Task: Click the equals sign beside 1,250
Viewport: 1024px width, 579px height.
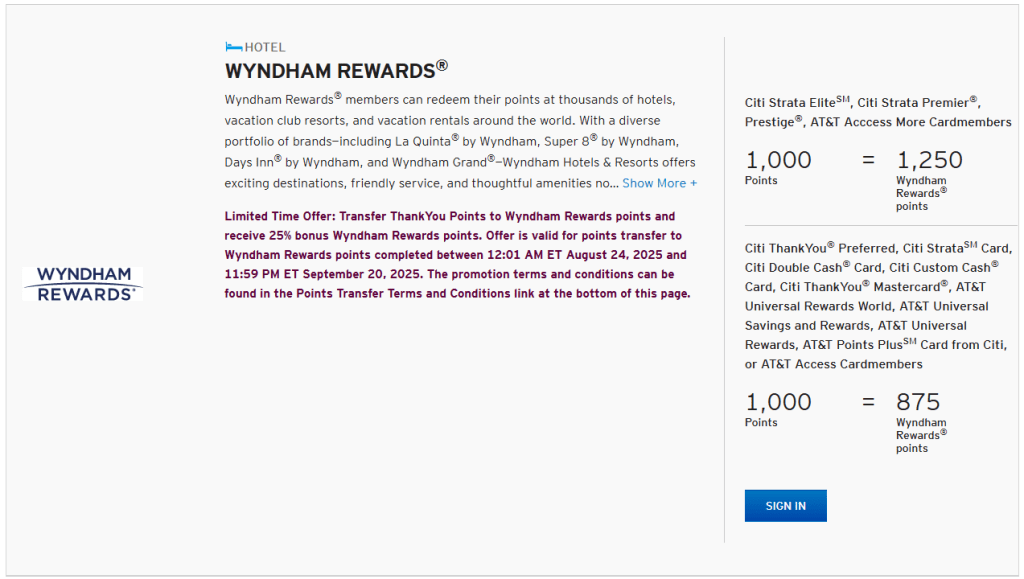Action: point(868,160)
